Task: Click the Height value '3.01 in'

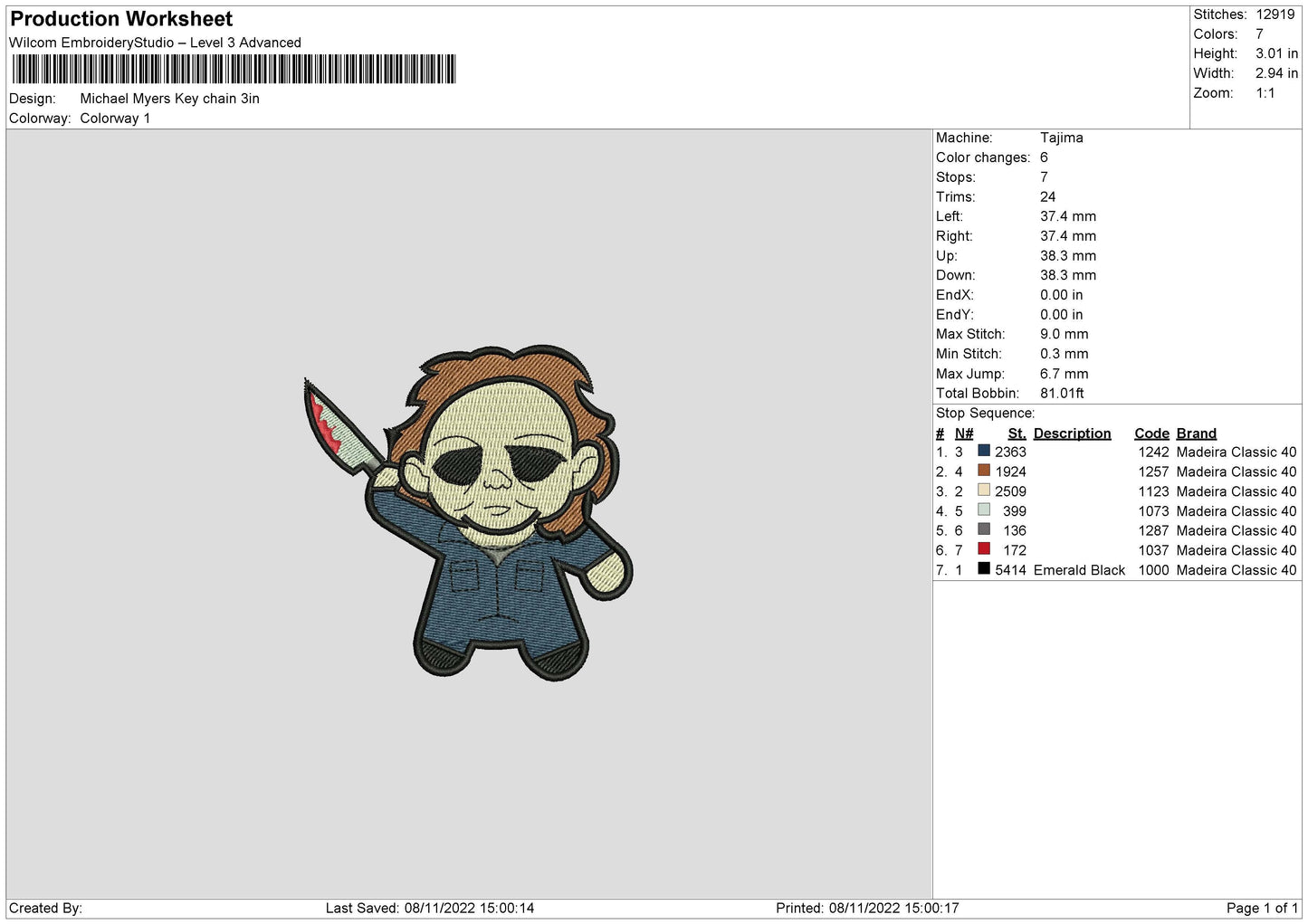Action: 1276,54
